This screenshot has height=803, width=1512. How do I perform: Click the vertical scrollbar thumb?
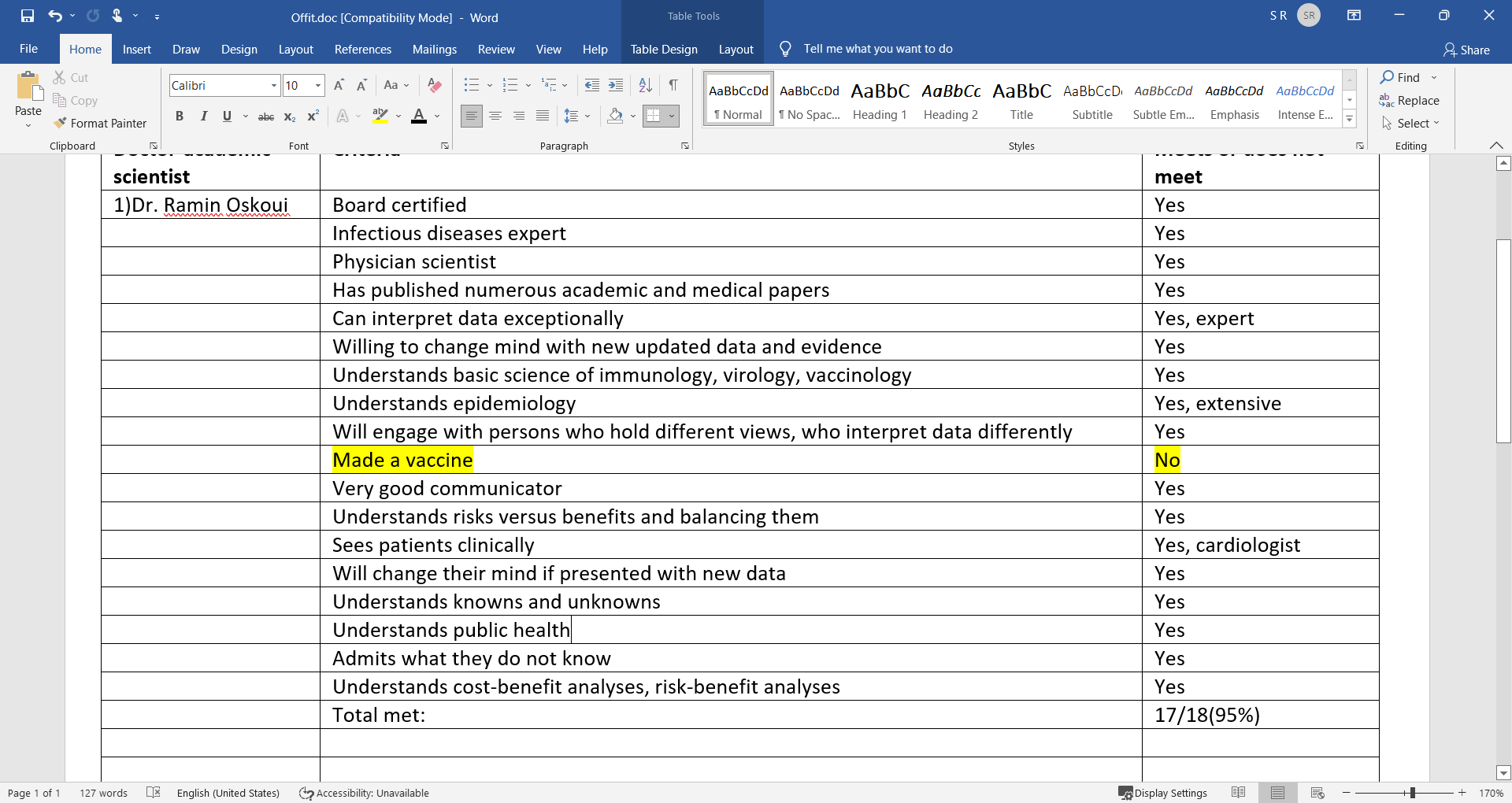1503,340
